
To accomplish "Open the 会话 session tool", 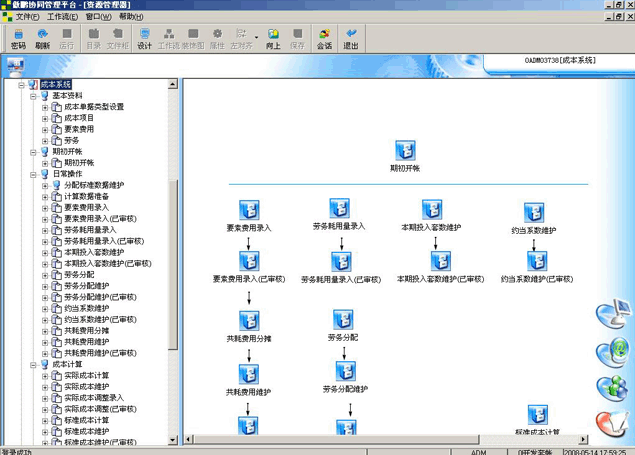I will (x=324, y=38).
